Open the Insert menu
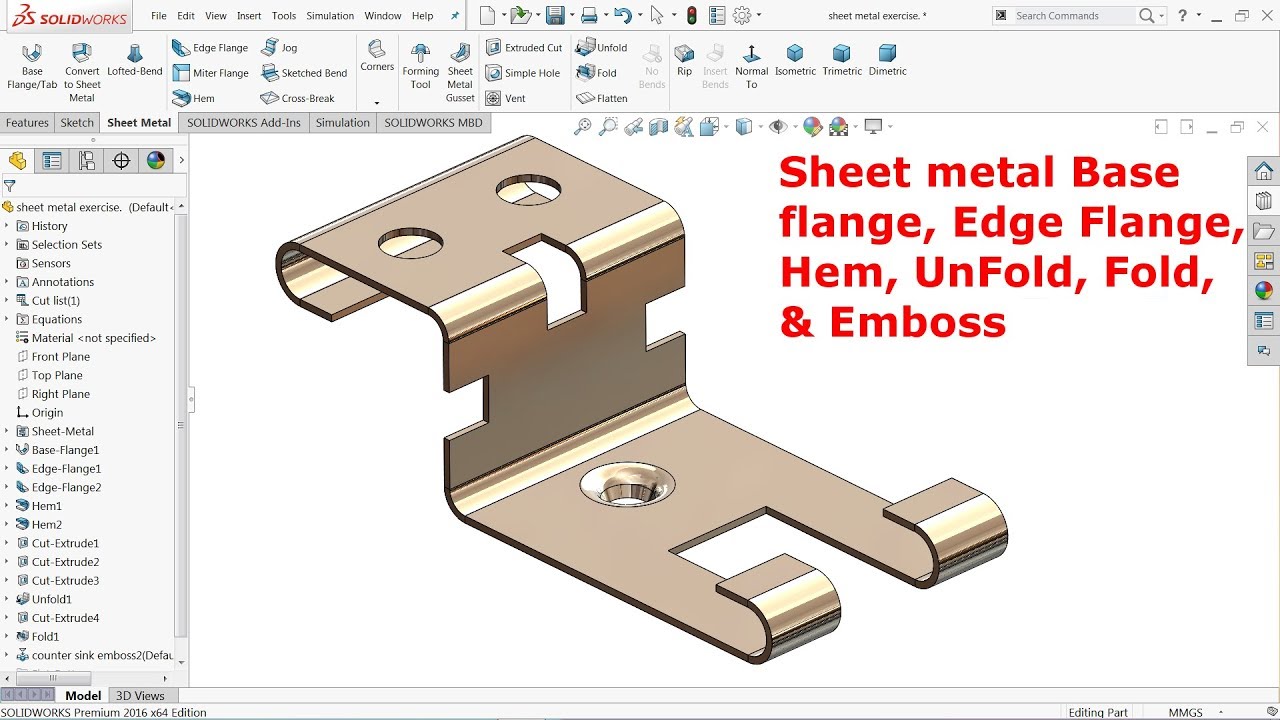This screenshot has height=720, width=1280. click(x=249, y=16)
